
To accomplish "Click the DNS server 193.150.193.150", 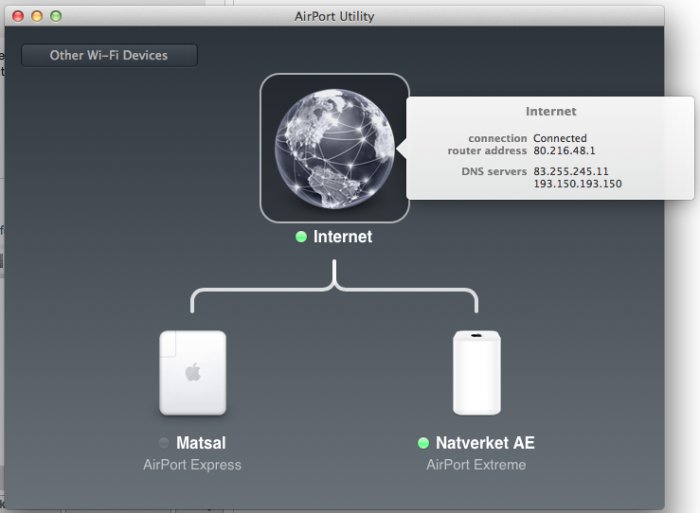I will [x=578, y=184].
